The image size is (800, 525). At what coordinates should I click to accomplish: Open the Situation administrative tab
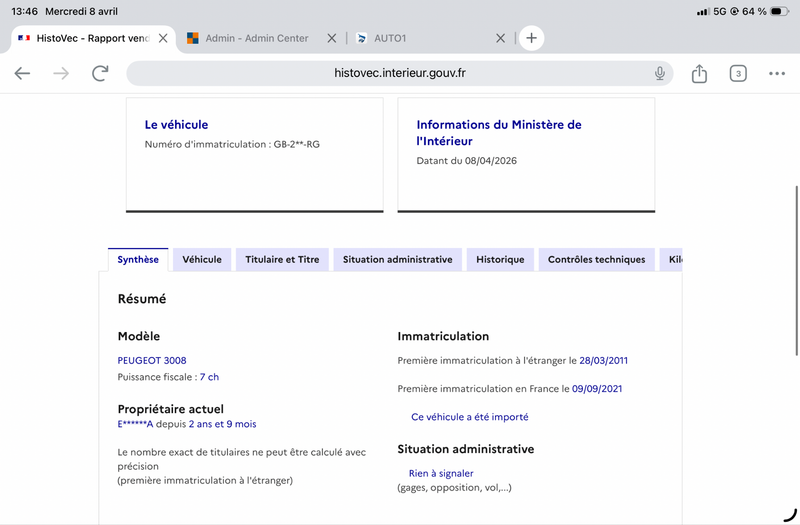397,260
